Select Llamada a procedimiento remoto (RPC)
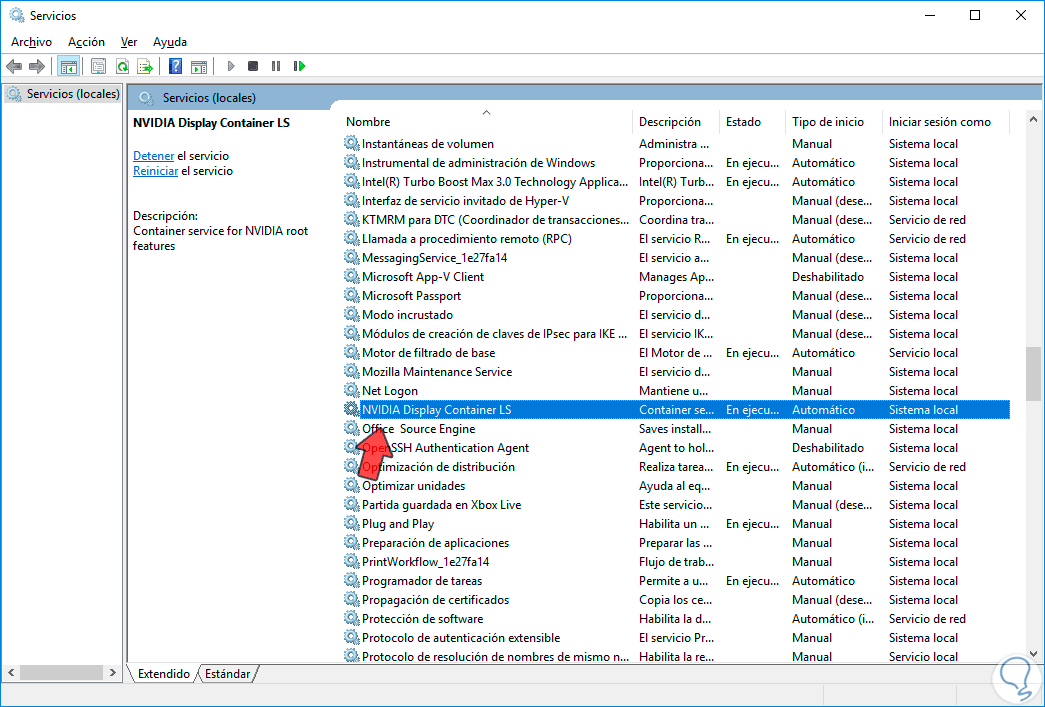This screenshot has width=1045, height=707. (x=676, y=239)
